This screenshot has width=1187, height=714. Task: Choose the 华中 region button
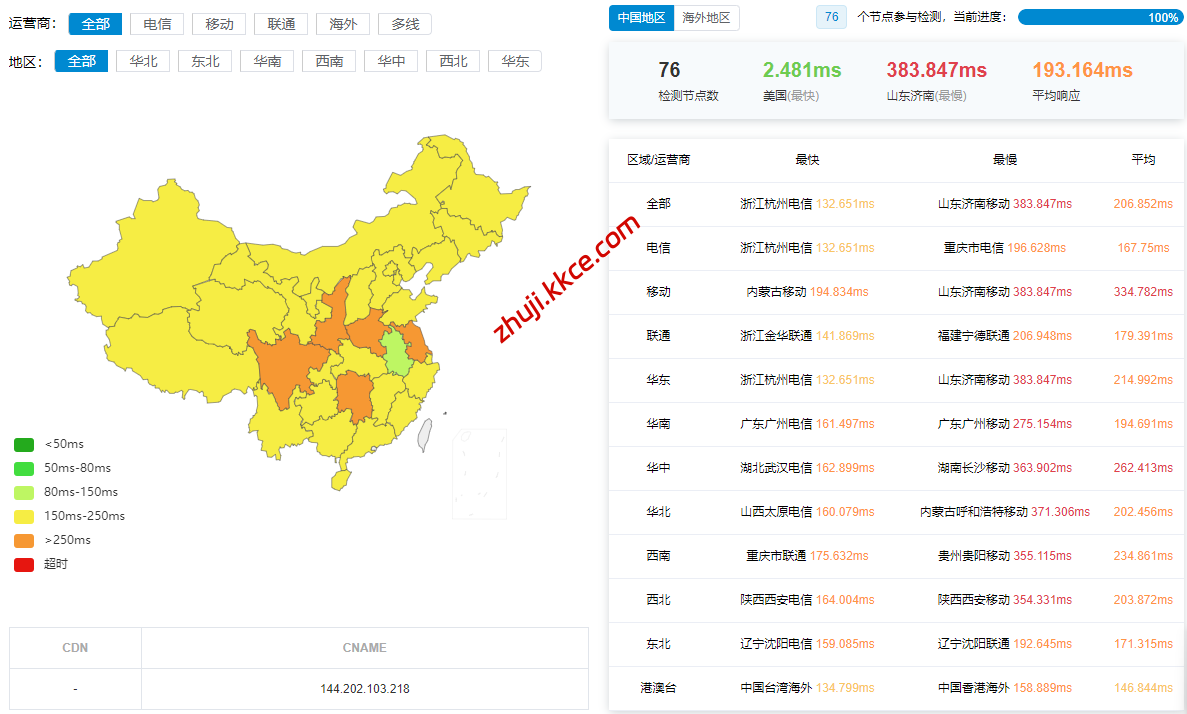391,61
